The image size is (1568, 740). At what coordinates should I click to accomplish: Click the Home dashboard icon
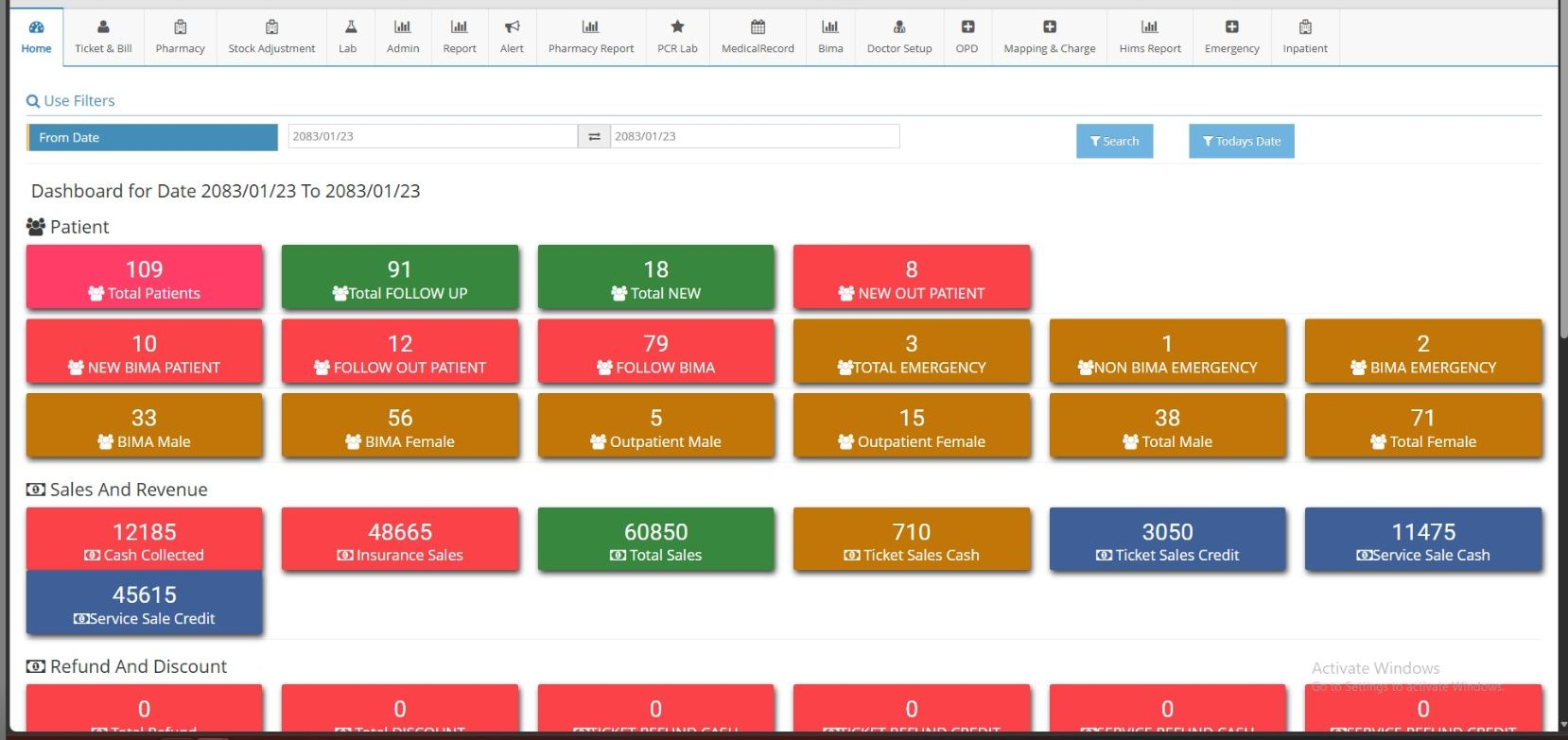click(x=36, y=27)
